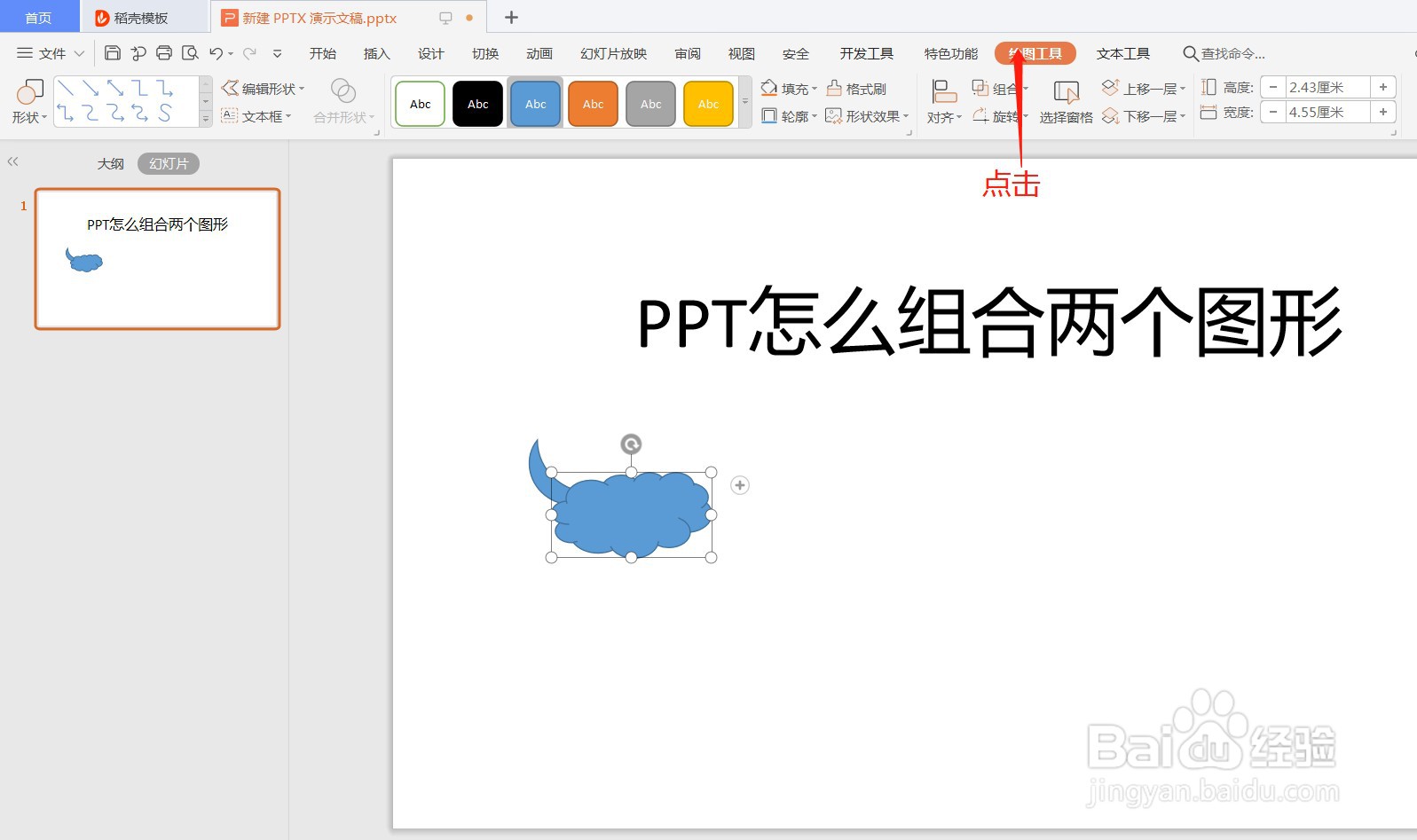Apply the black Abc shape style

pos(478,104)
